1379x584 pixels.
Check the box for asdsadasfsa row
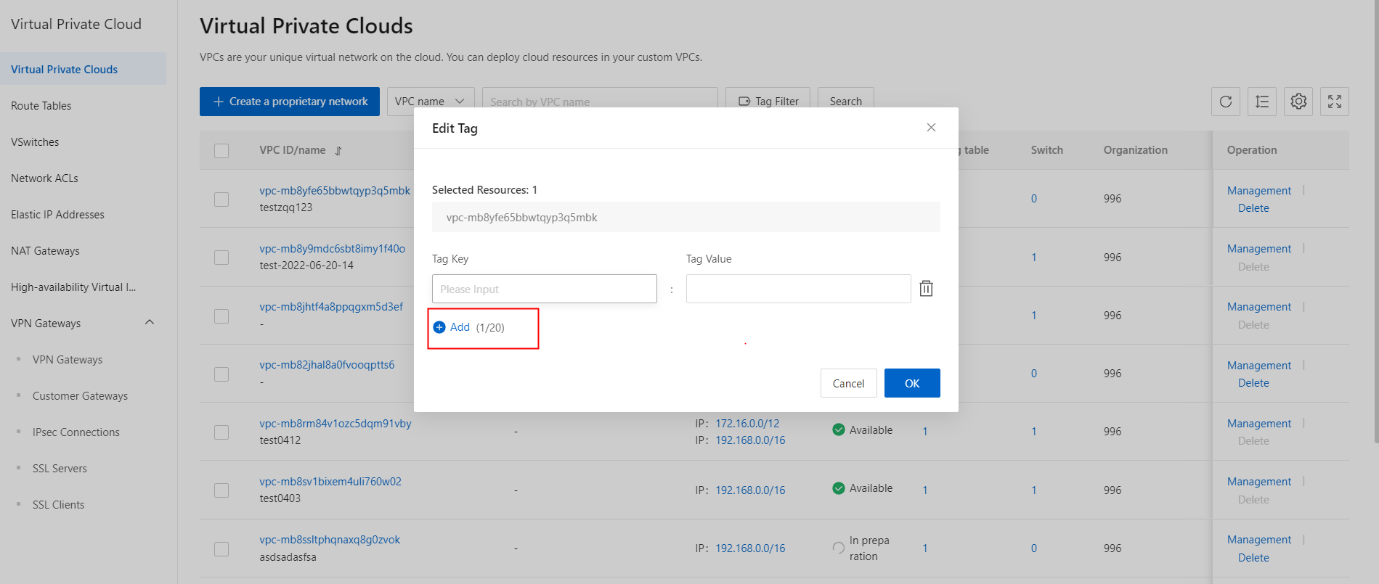(222, 548)
